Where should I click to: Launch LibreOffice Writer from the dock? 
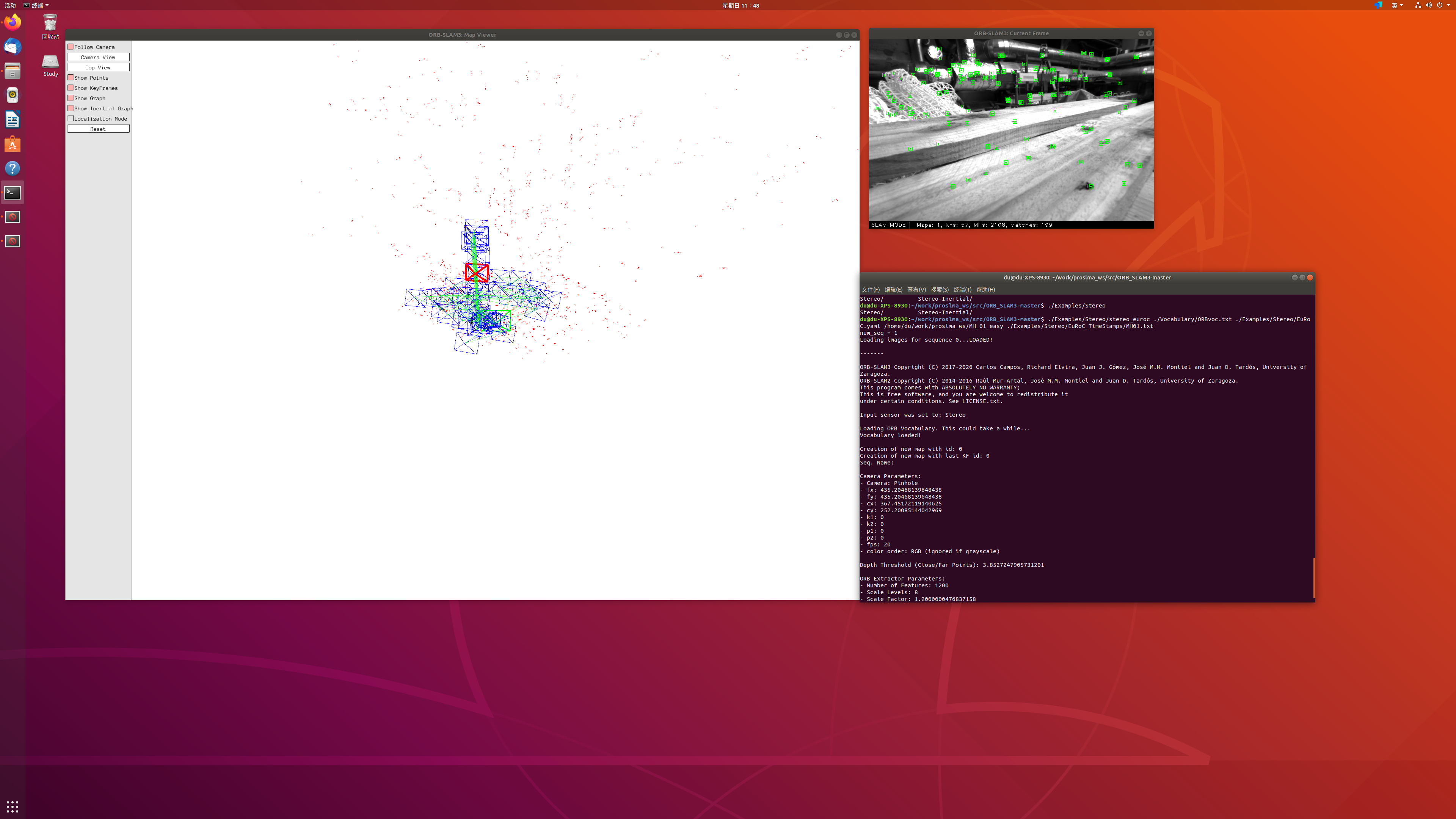13,119
